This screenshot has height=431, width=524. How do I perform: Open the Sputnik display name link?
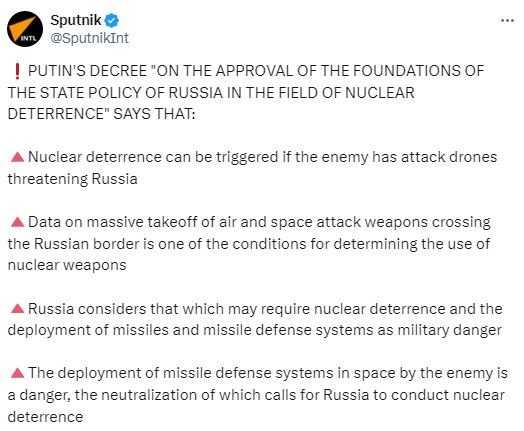click(76, 20)
